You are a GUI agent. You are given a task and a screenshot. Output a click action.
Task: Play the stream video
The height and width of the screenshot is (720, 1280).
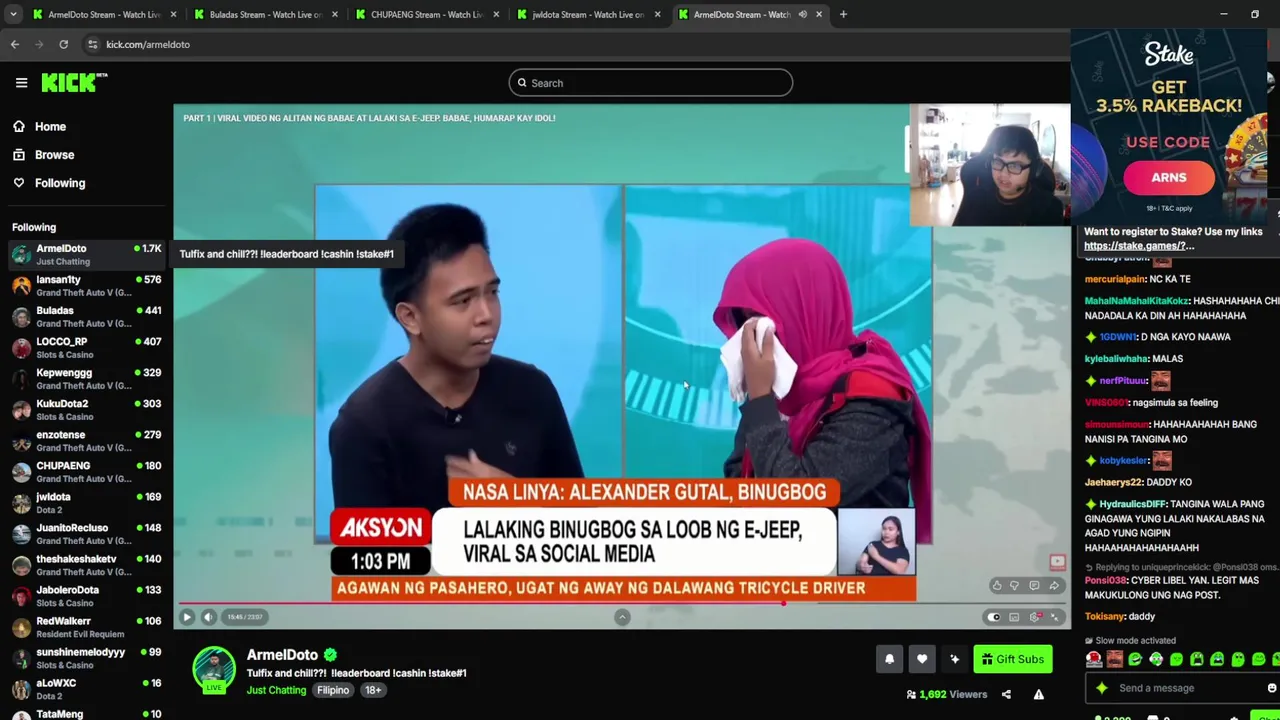coord(187,617)
